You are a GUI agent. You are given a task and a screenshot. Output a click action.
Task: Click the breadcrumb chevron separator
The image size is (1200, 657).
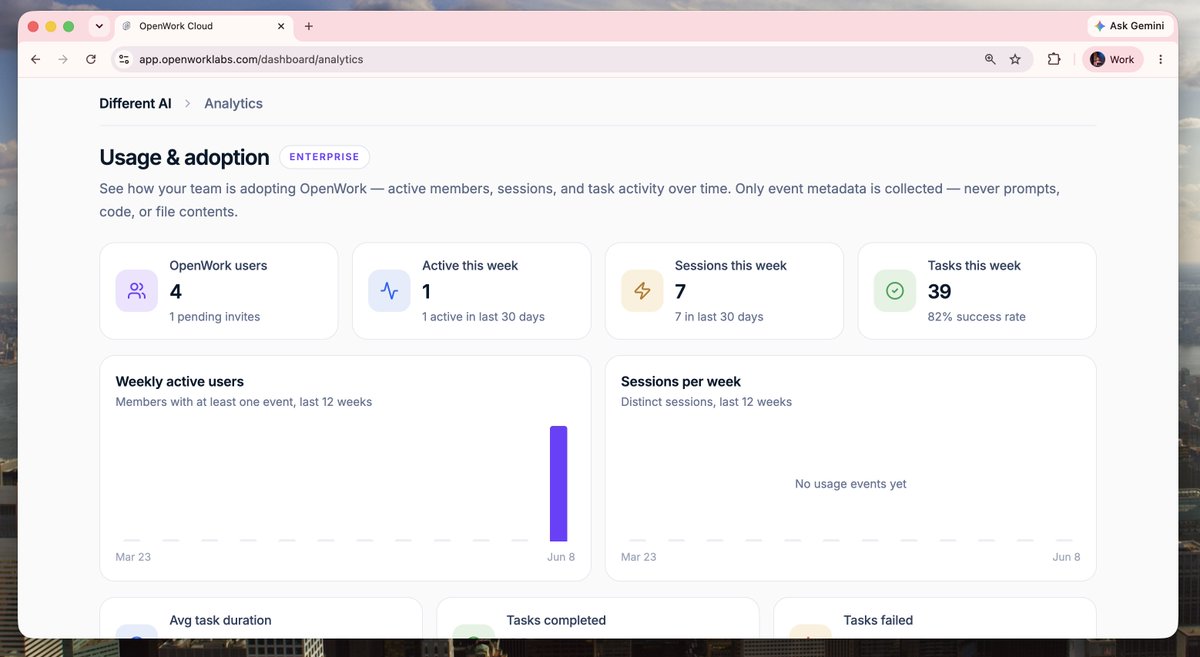(188, 103)
